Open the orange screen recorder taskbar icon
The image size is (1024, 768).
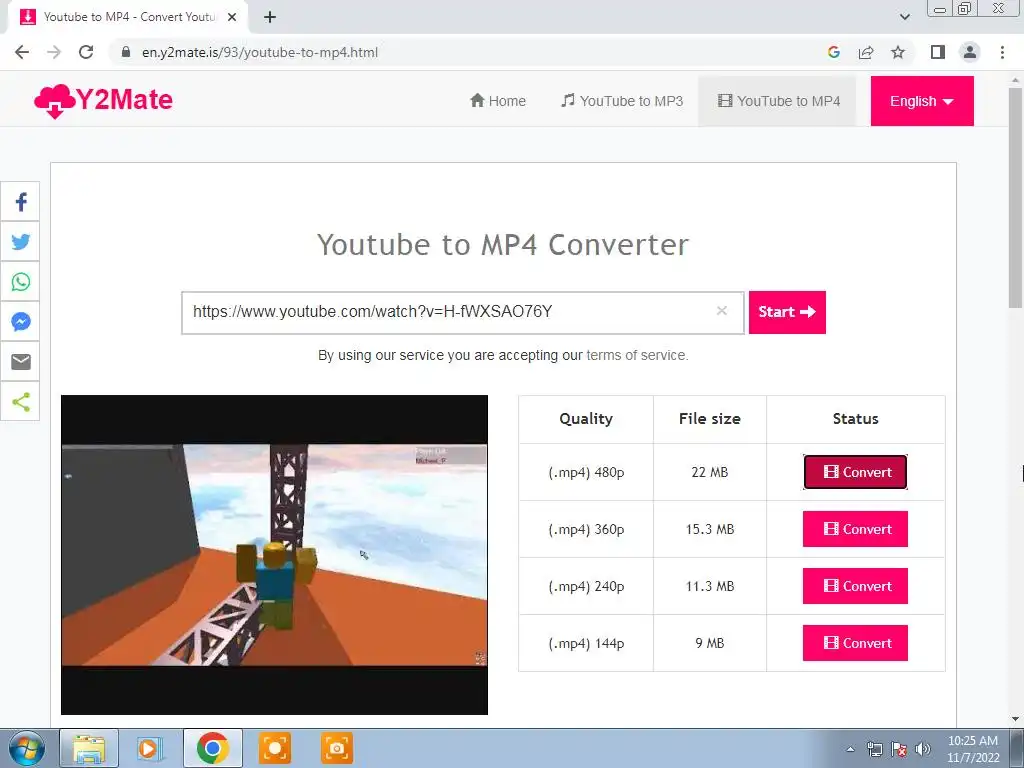click(275, 748)
